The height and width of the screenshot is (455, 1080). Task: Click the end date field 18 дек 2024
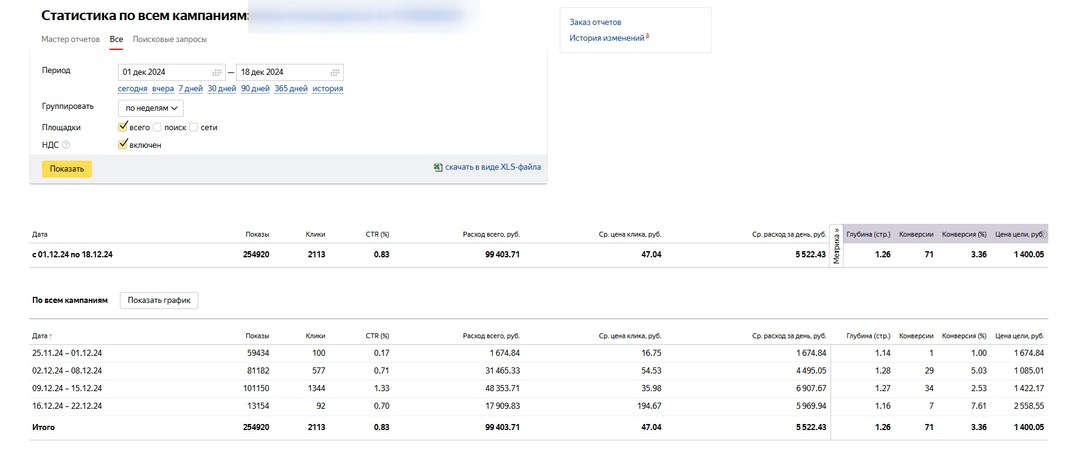(290, 72)
